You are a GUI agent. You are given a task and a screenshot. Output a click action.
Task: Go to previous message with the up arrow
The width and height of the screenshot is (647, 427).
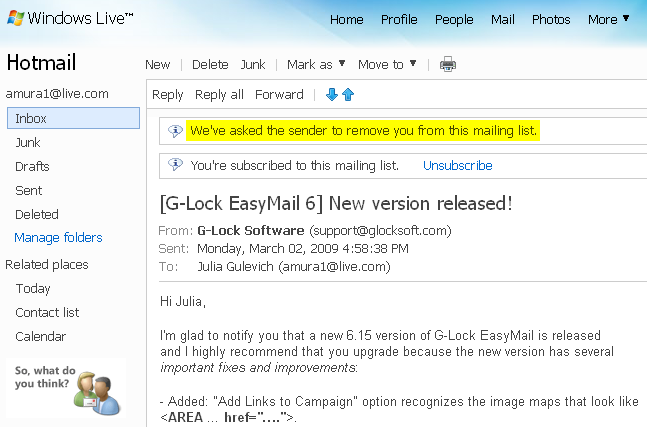tap(348, 94)
